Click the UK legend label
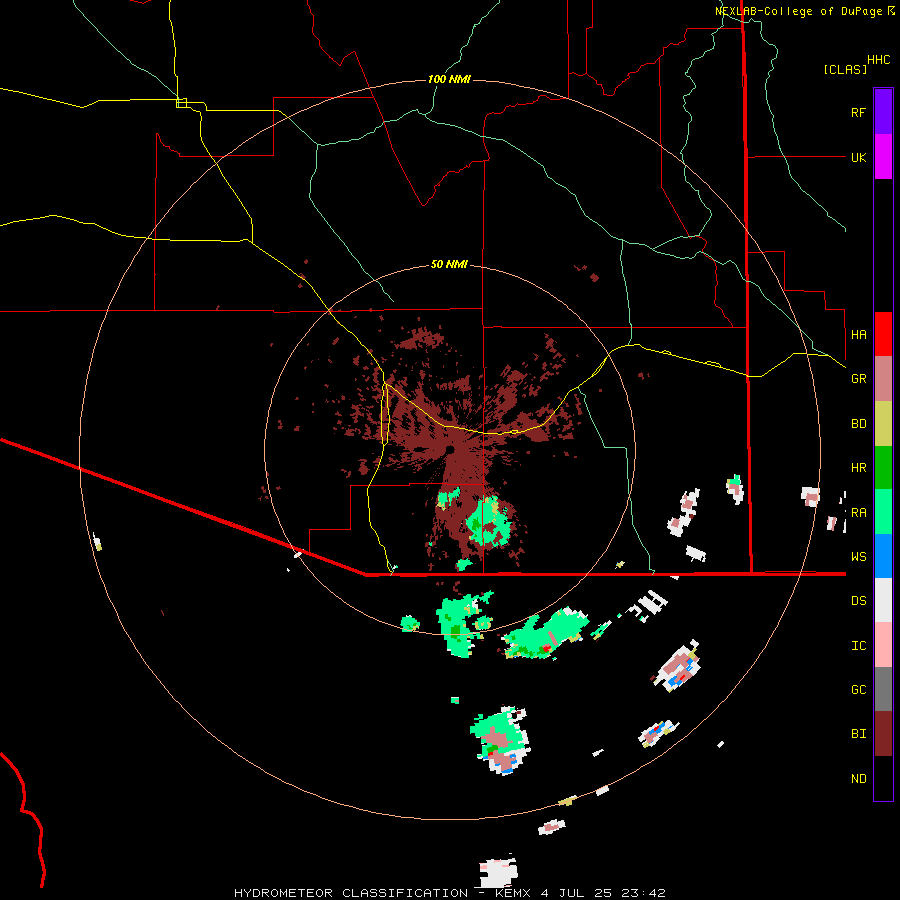The height and width of the screenshot is (900, 900). coord(858,157)
